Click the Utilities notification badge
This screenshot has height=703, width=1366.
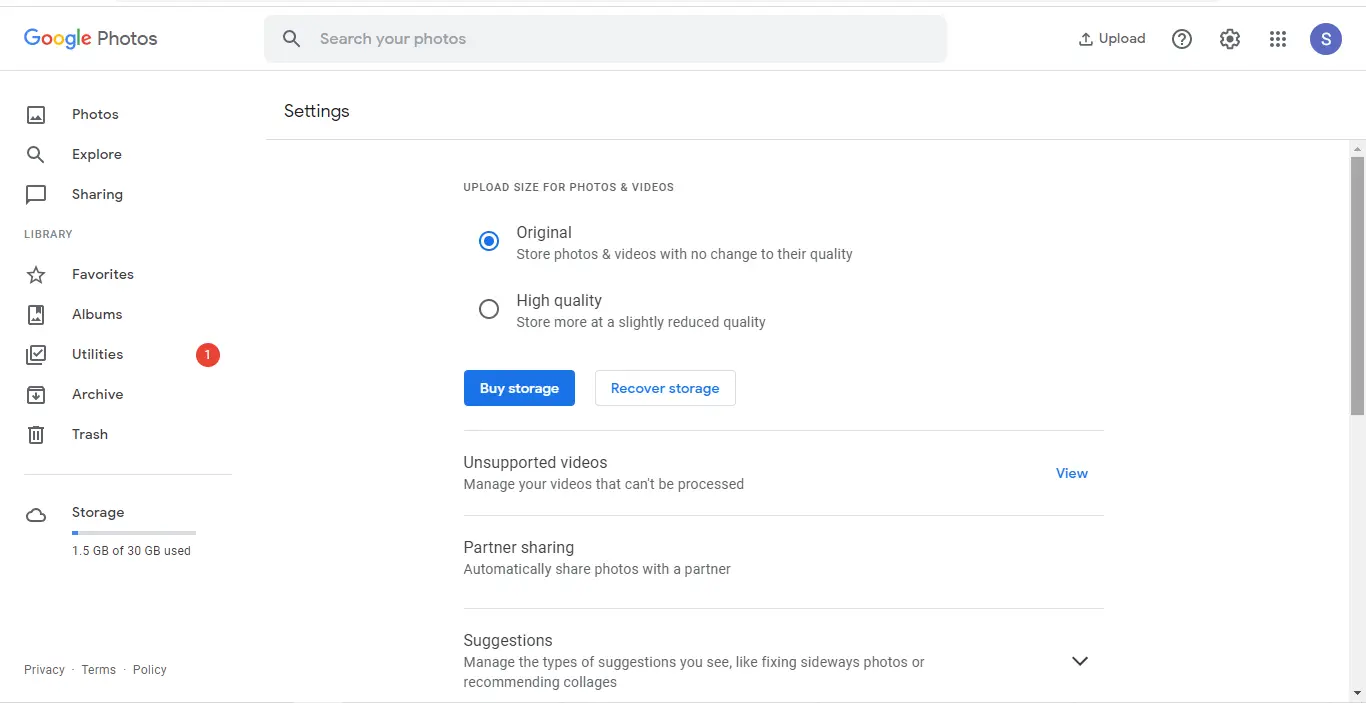click(x=208, y=354)
